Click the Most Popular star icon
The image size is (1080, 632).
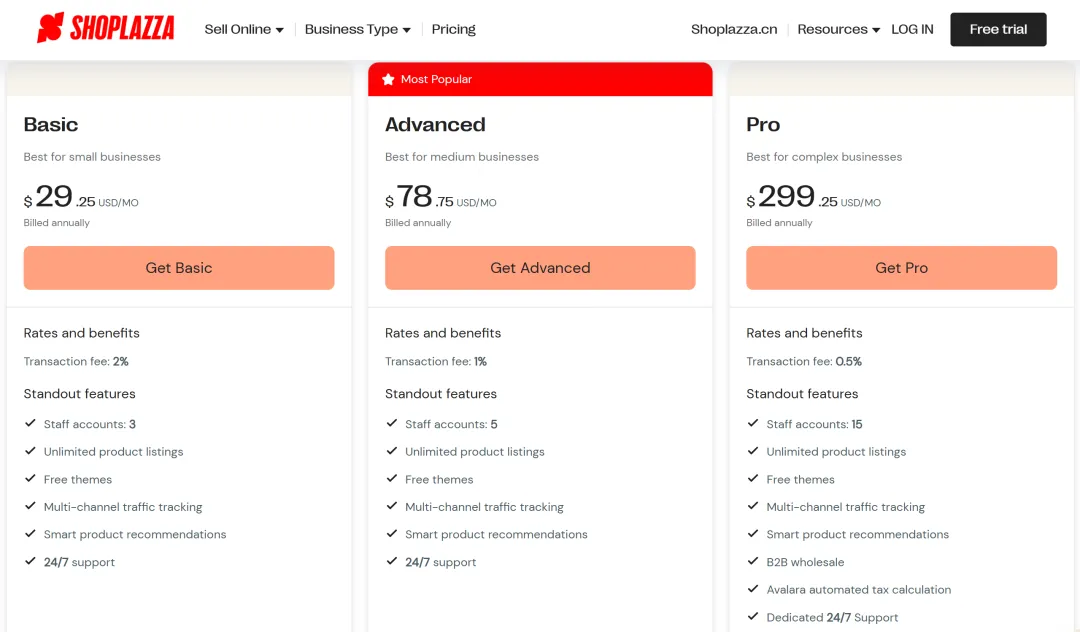(x=388, y=80)
